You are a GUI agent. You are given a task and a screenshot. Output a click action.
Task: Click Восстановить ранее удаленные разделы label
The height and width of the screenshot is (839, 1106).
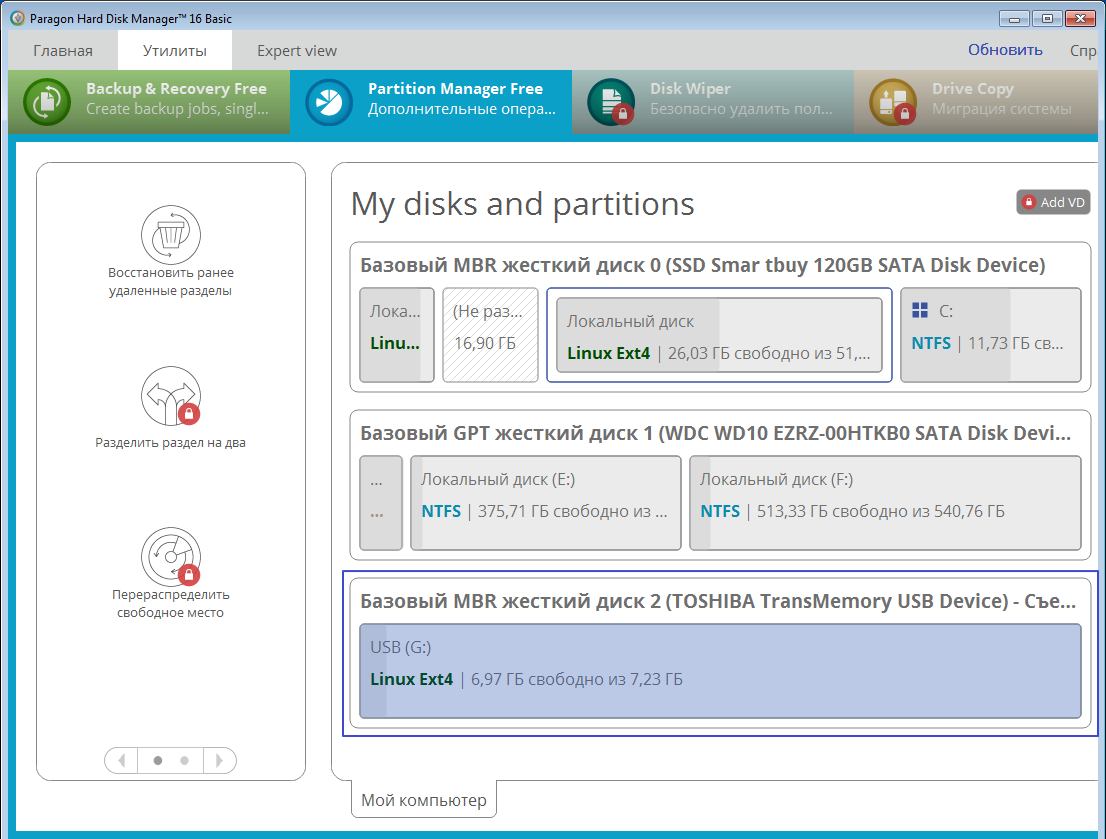click(x=171, y=282)
